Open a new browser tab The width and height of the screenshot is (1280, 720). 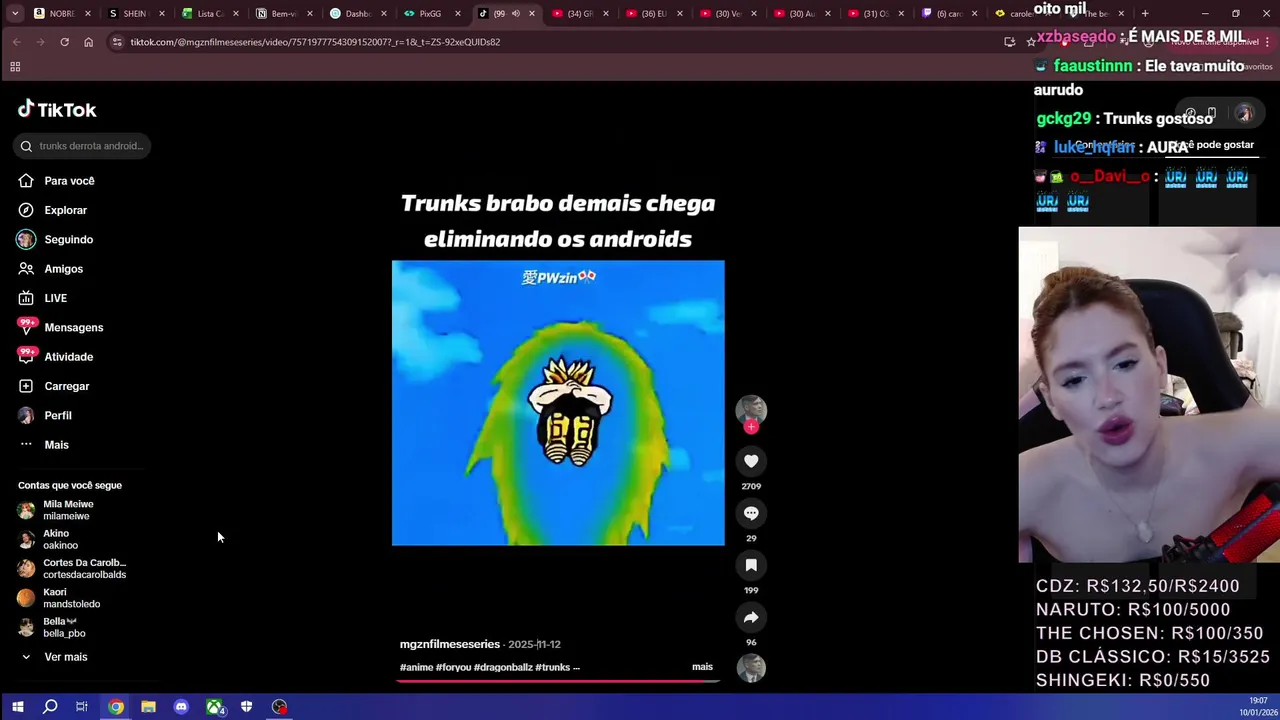click(1145, 14)
